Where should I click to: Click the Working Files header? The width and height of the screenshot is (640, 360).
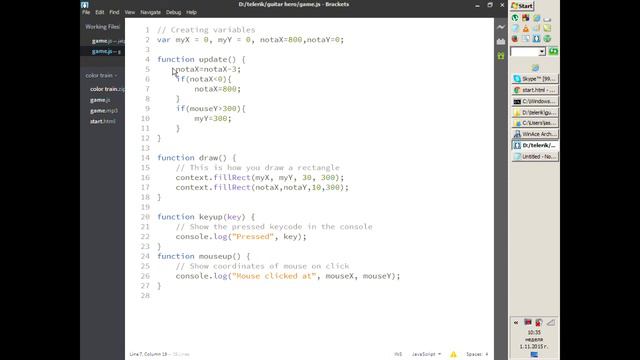(x=102, y=27)
